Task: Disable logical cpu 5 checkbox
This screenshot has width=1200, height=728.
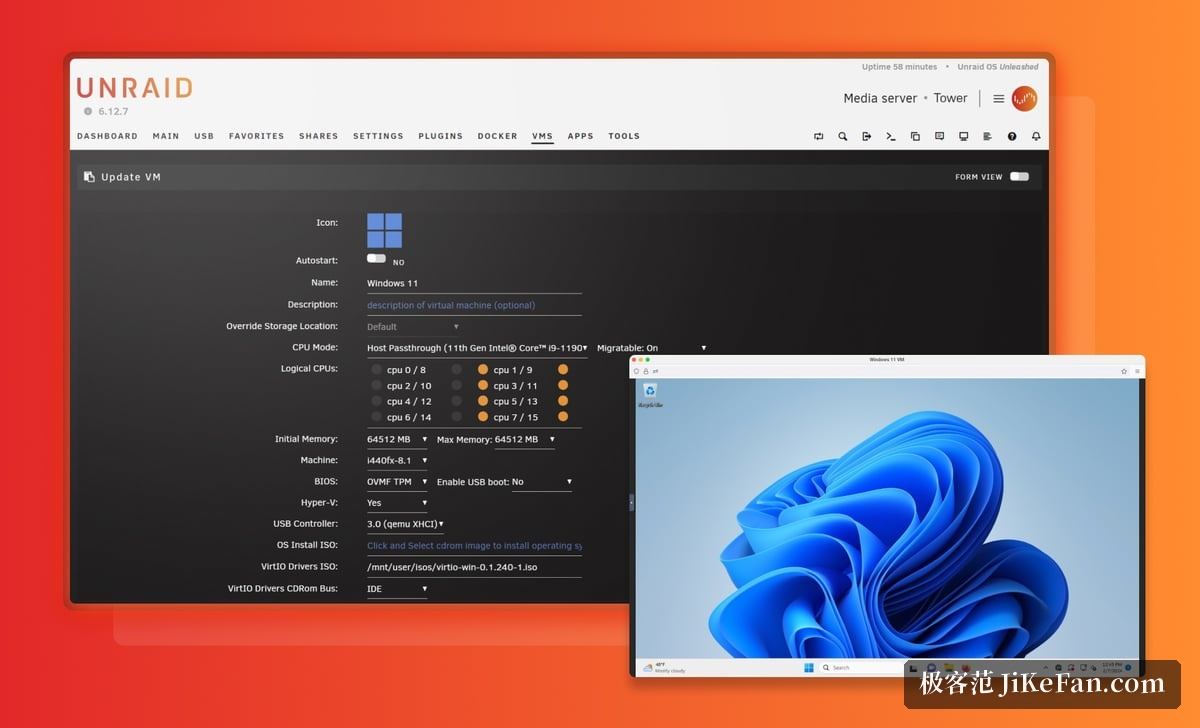Action: 483,401
